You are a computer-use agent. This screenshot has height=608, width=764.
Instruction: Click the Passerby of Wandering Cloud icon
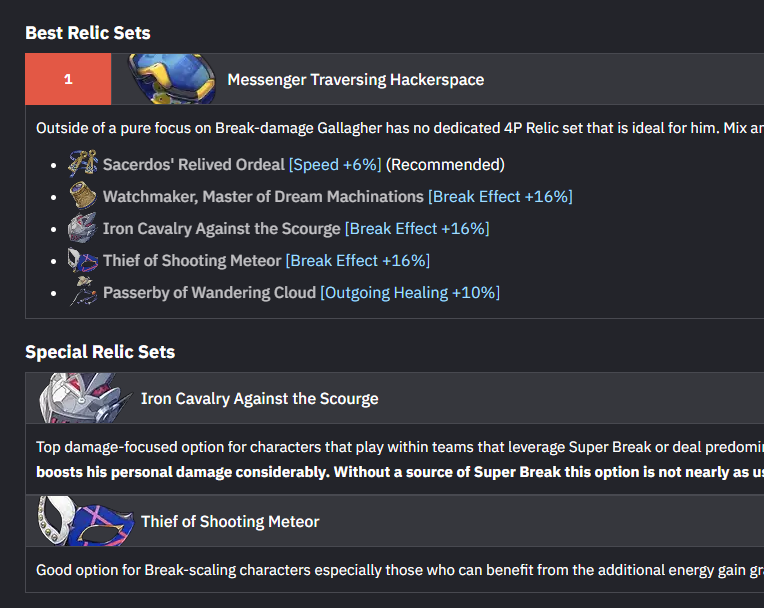[83, 291]
